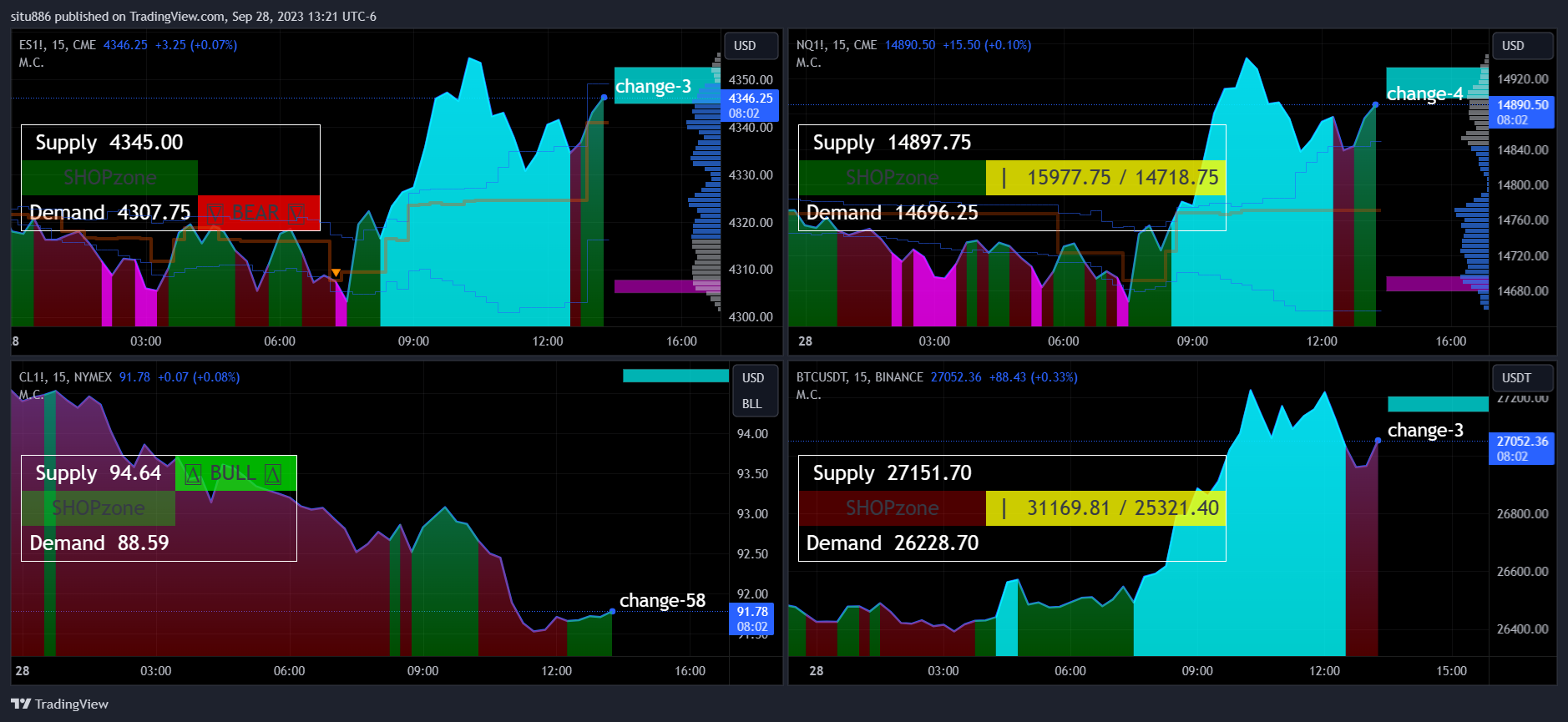Click the 14920.00 price axis value
This screenshot has height=722, width=1568.
tap(1522, 79)
